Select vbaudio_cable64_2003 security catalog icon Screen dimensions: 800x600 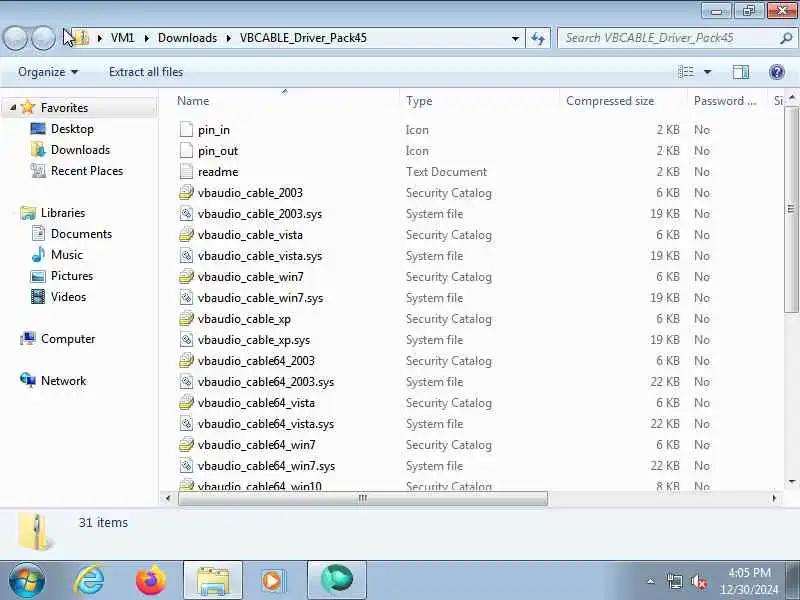click(x=186, y=360)
